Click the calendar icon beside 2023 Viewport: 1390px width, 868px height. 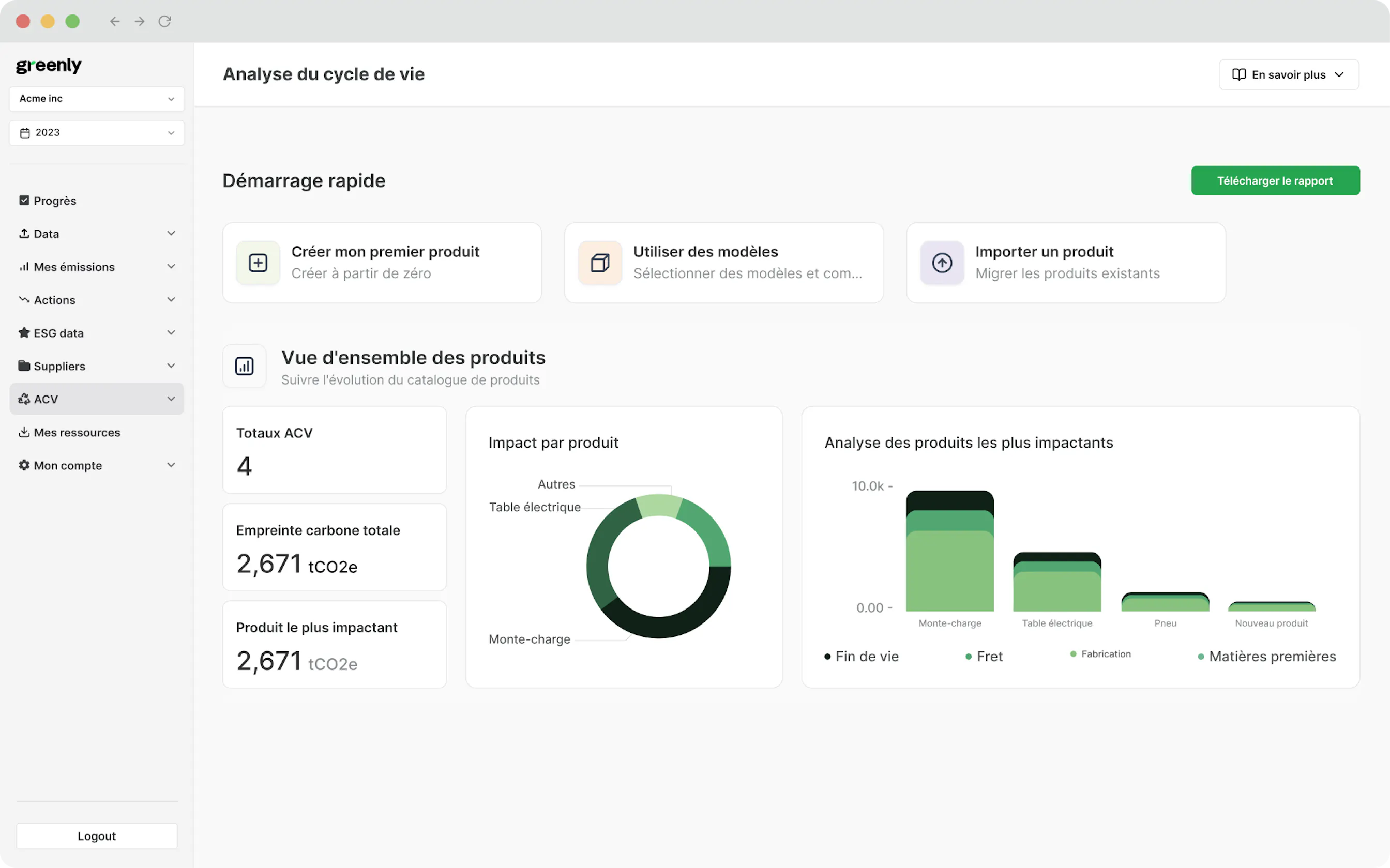click(25, 133)
